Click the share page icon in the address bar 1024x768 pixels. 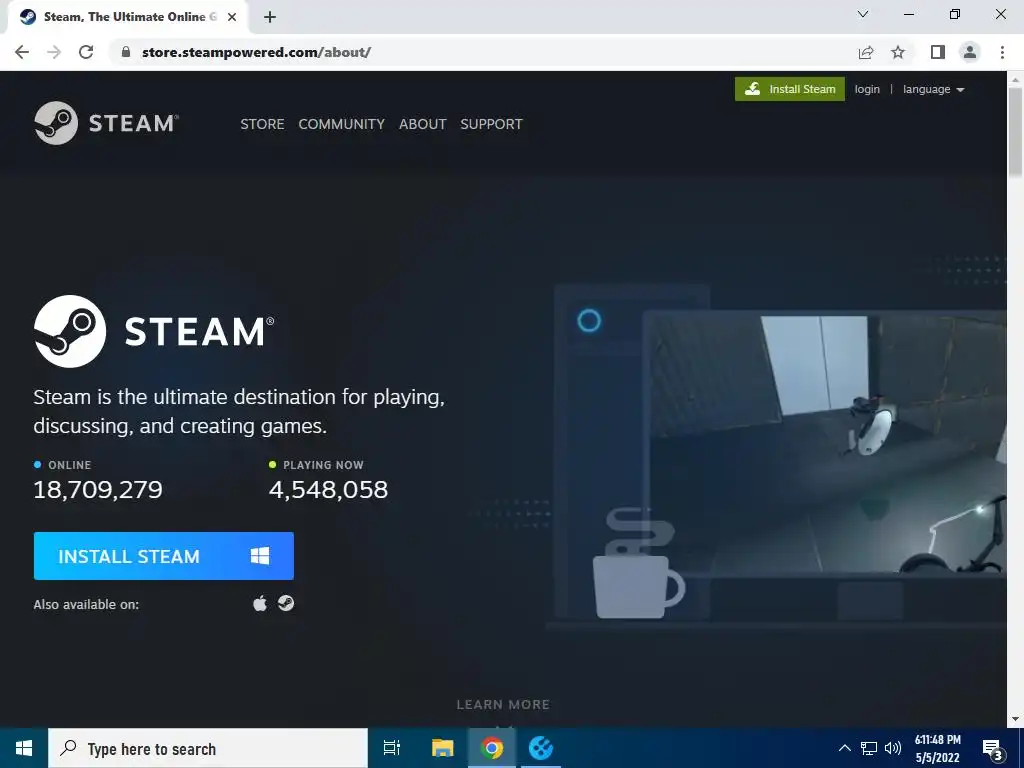pos(866,52)
